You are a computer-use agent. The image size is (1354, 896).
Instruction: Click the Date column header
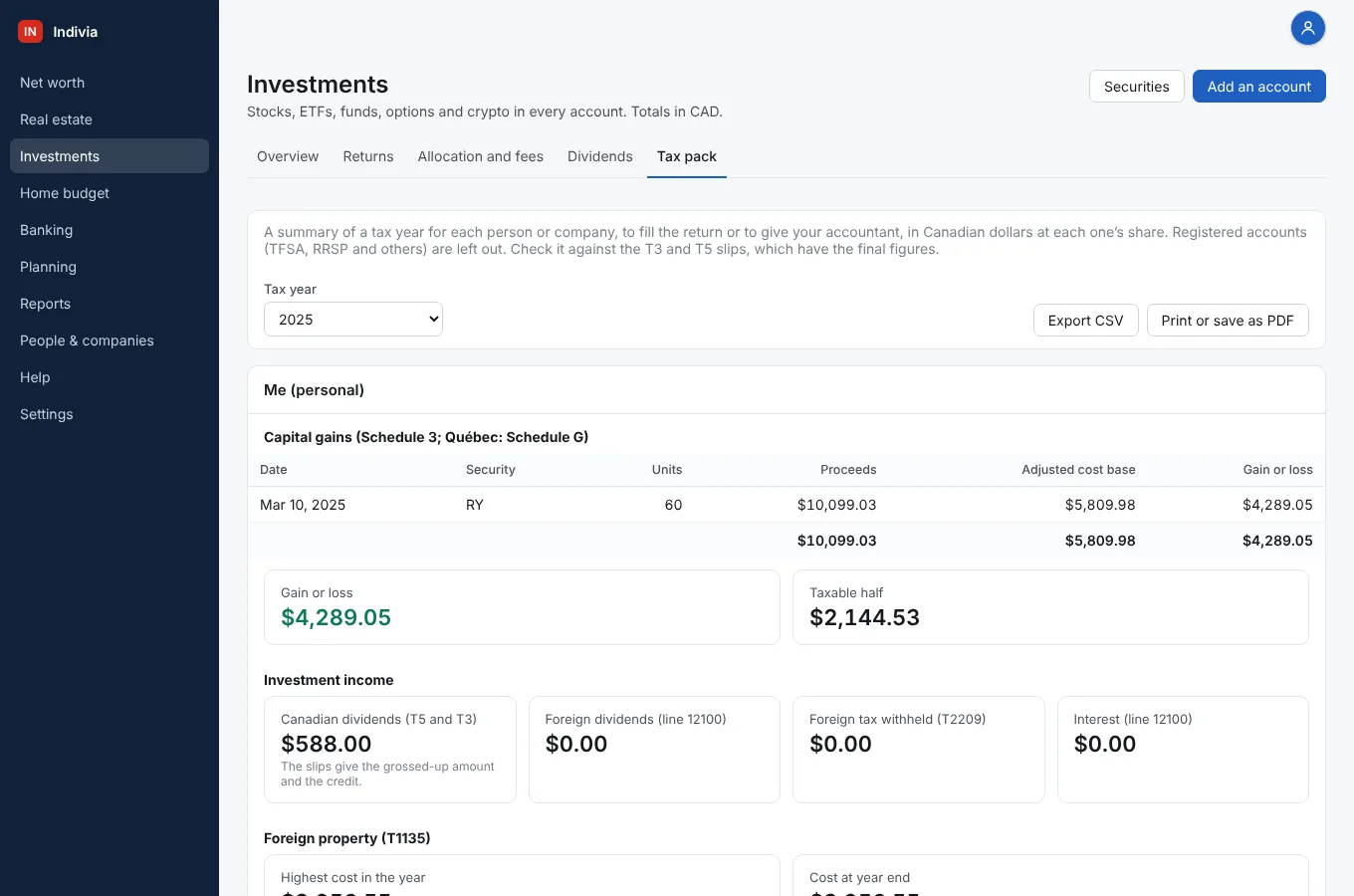[274, 470]
